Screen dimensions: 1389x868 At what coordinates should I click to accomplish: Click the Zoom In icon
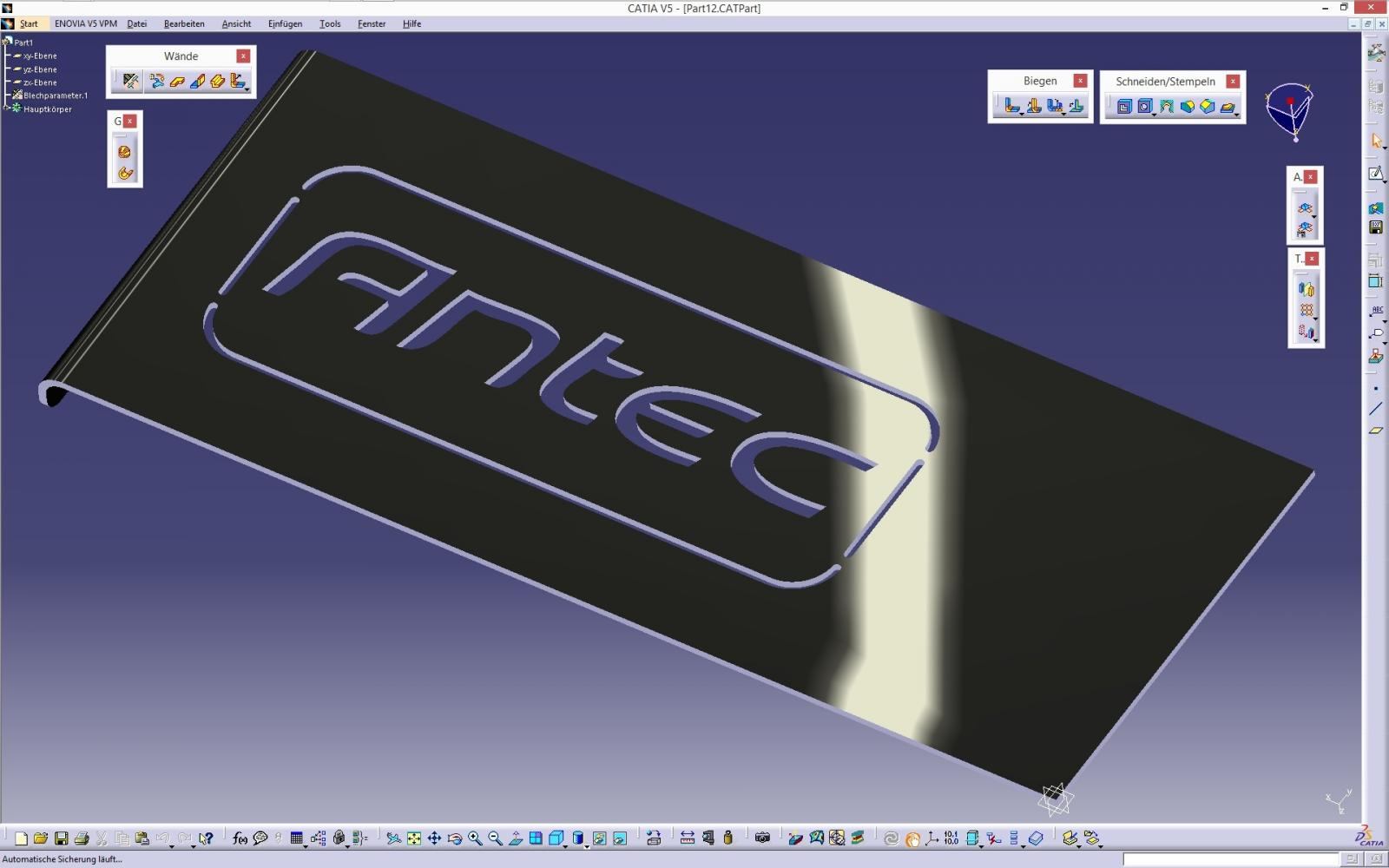(x=475, y=838)
